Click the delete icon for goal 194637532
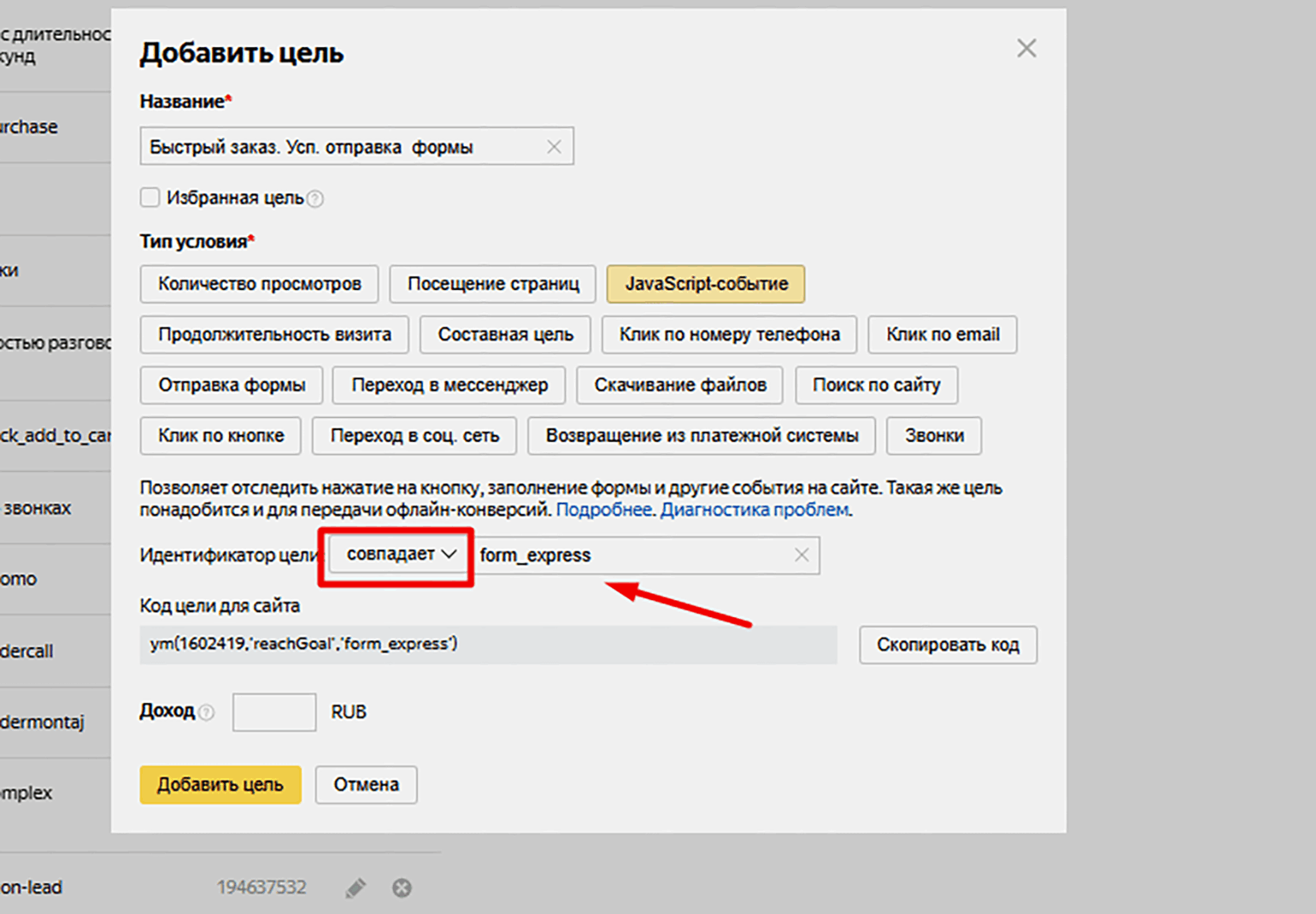The width and height of the screenshot is (1316, 914). click(x=402, y=888)
